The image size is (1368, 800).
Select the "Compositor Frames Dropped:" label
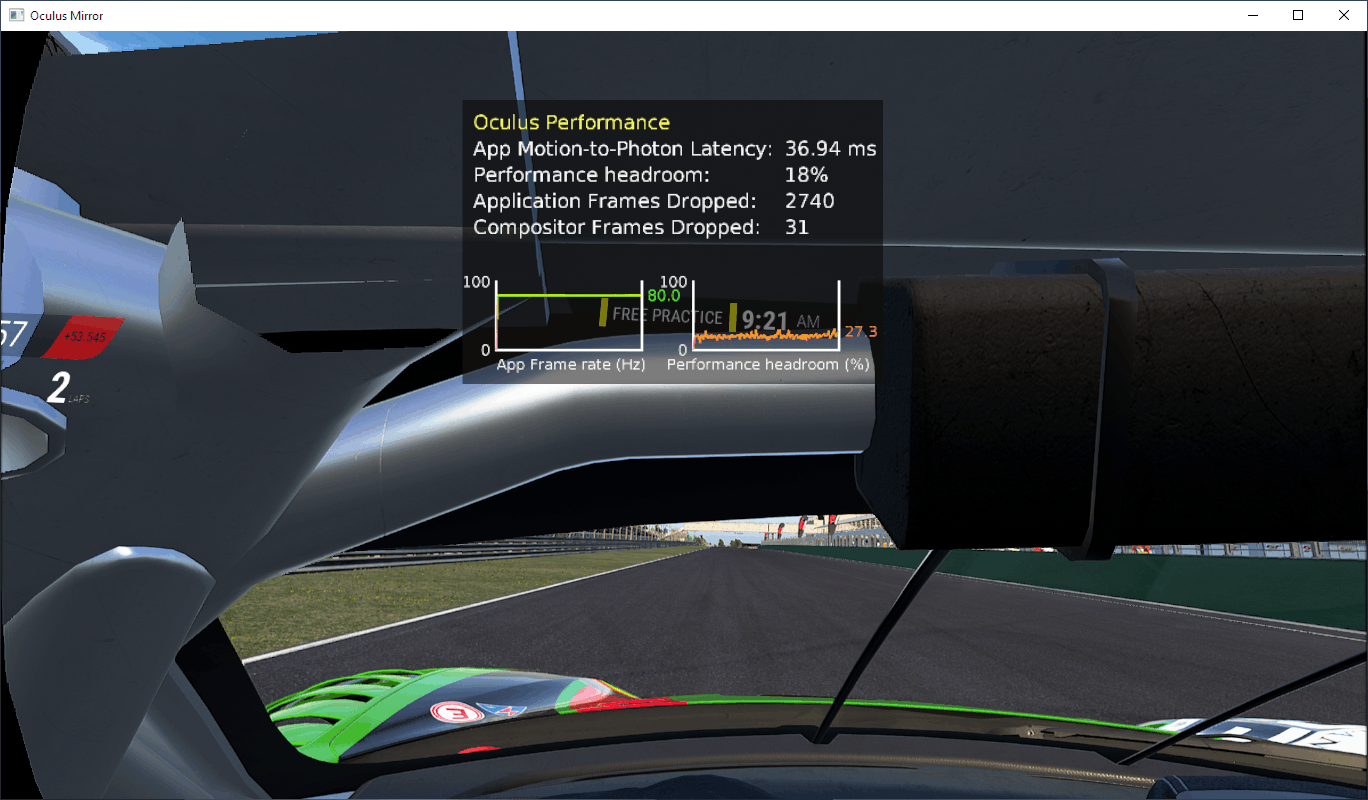click(616, 227)
